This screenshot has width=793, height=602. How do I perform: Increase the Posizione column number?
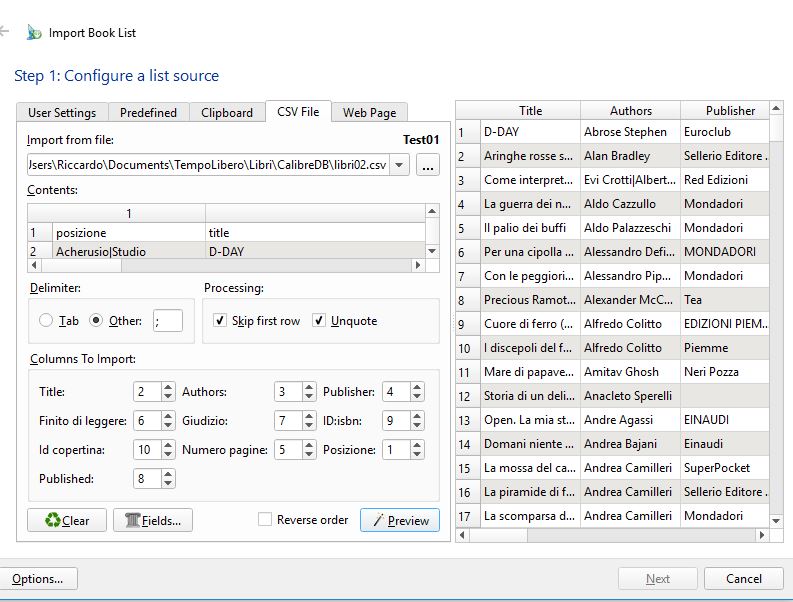pos(417,445)
